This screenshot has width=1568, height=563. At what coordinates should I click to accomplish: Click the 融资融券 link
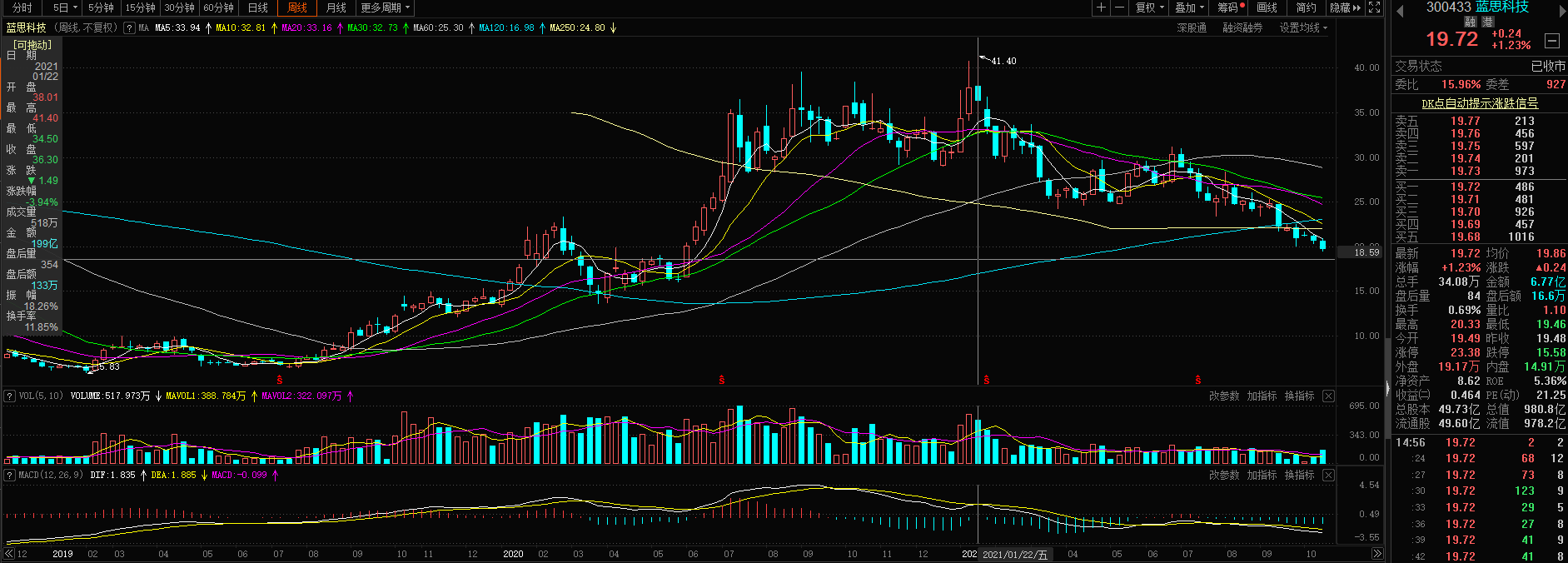pos(1242,27)
